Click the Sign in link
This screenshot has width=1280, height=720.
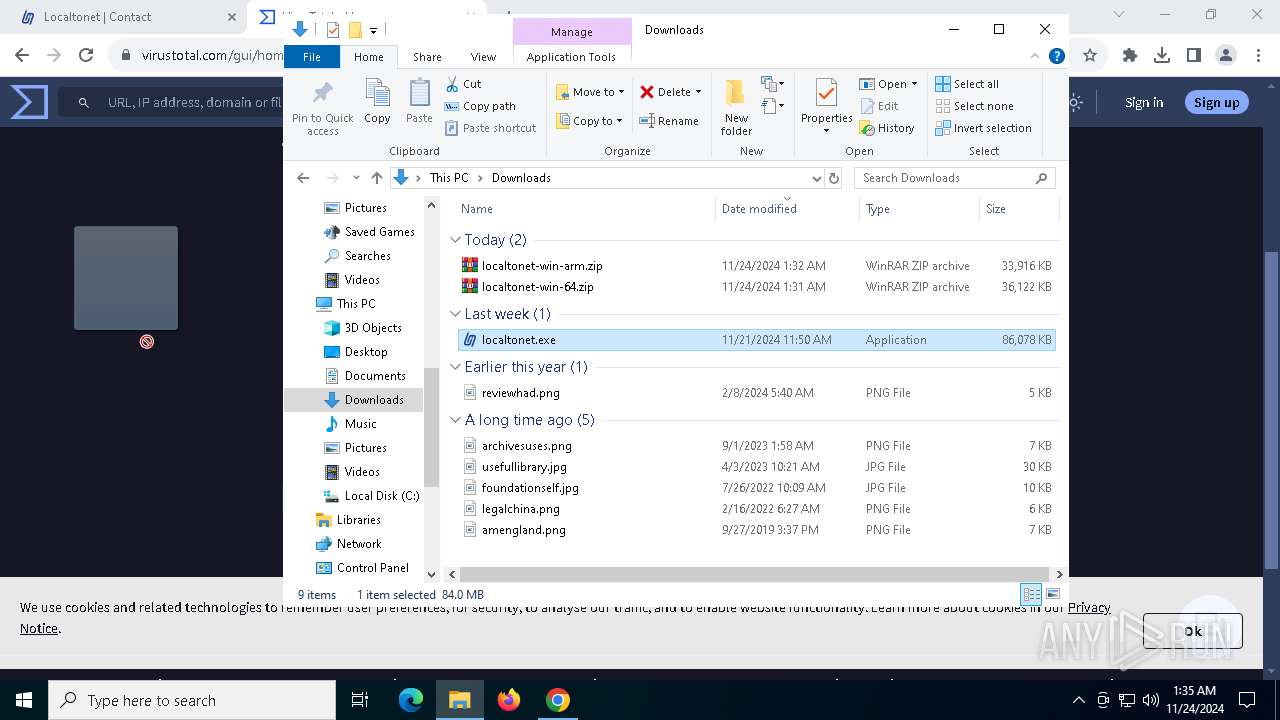coord(1144,102)
